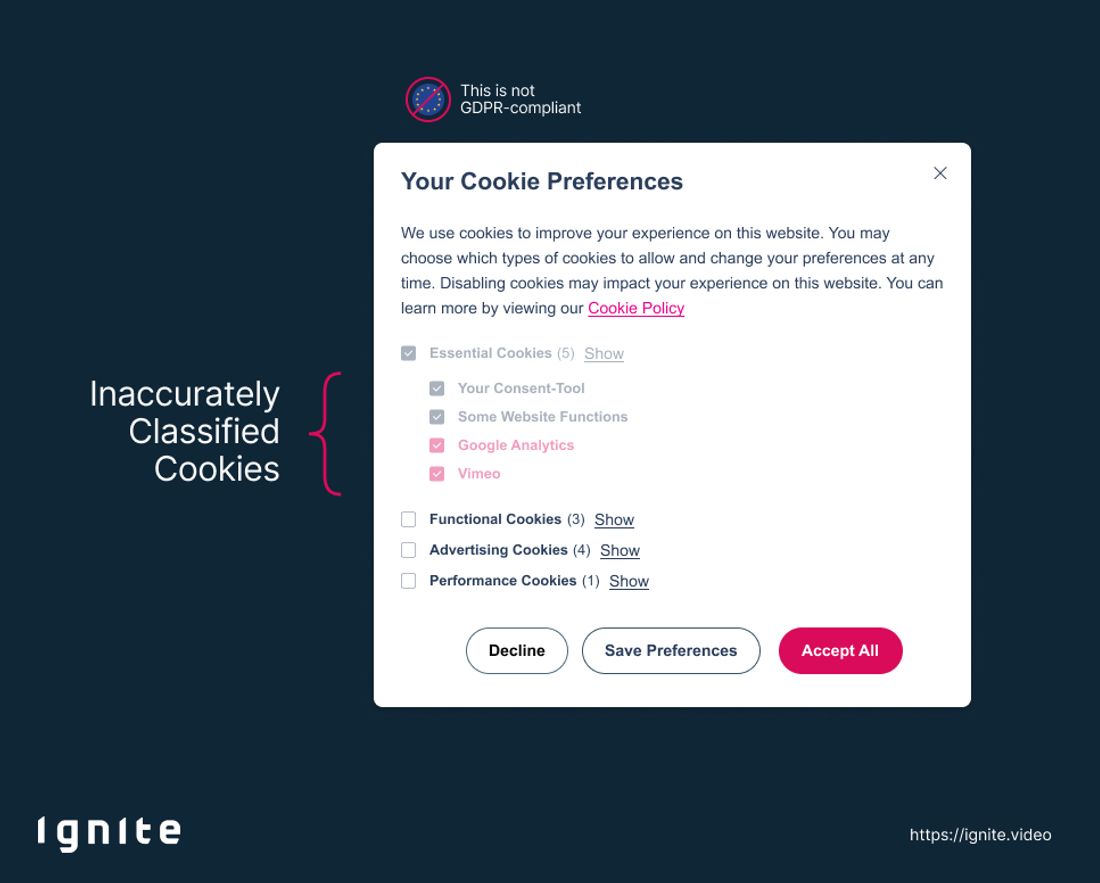1100x883 pixels.
Task: Show the Essential Cookies list
Action: (603, 353)
